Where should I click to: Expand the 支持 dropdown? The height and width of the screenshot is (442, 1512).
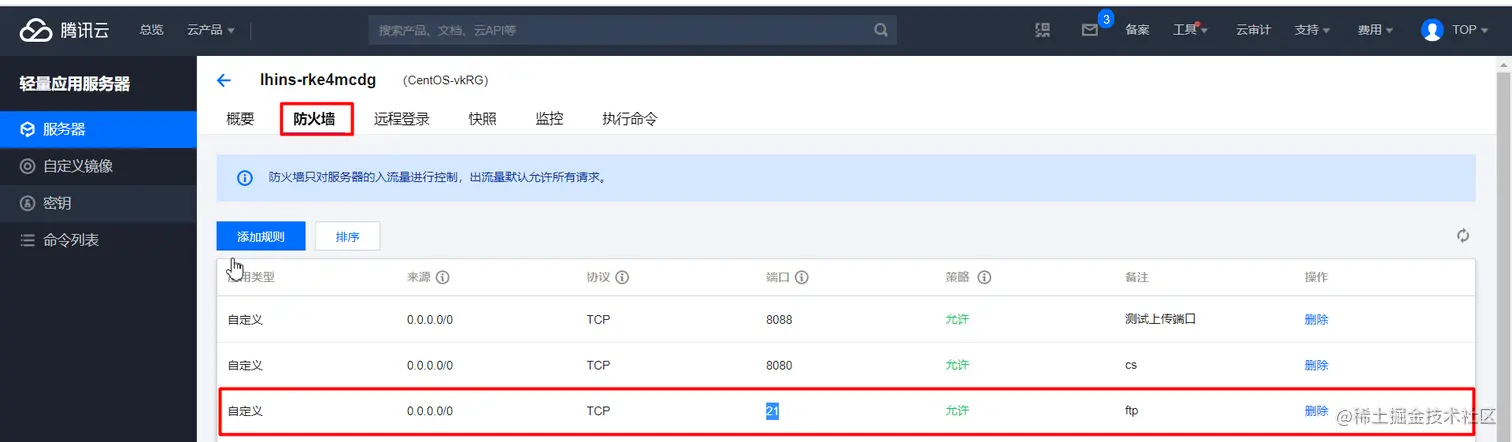(x=1312, y=30)
